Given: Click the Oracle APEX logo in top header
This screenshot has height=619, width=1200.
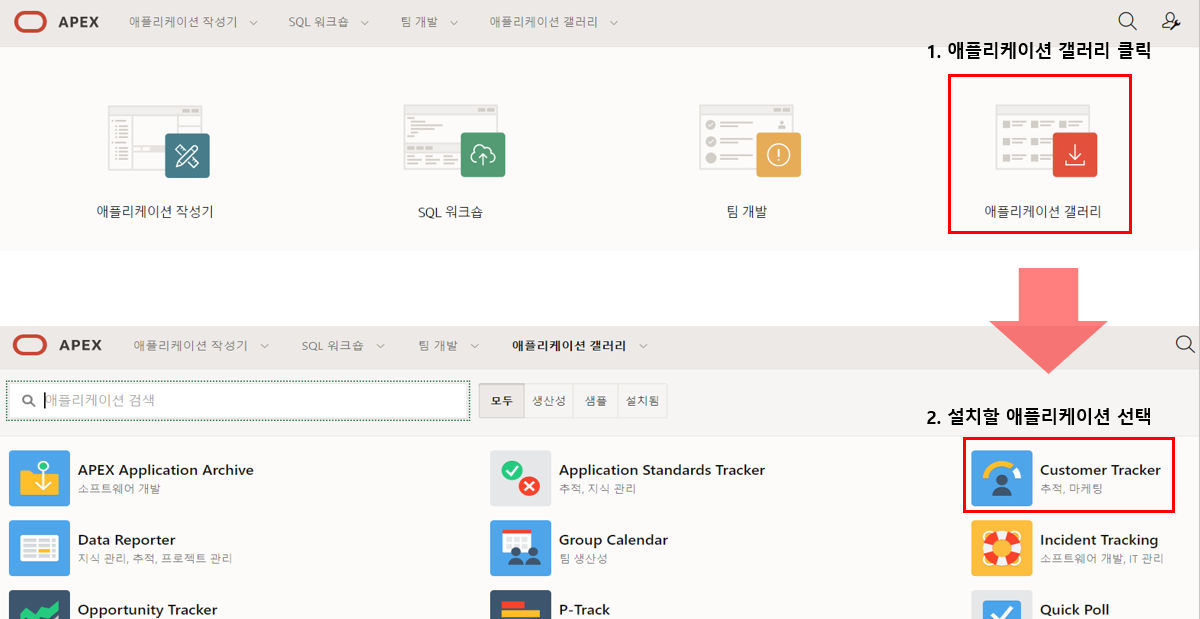Looking at the screenshot, I should point(58,22).
